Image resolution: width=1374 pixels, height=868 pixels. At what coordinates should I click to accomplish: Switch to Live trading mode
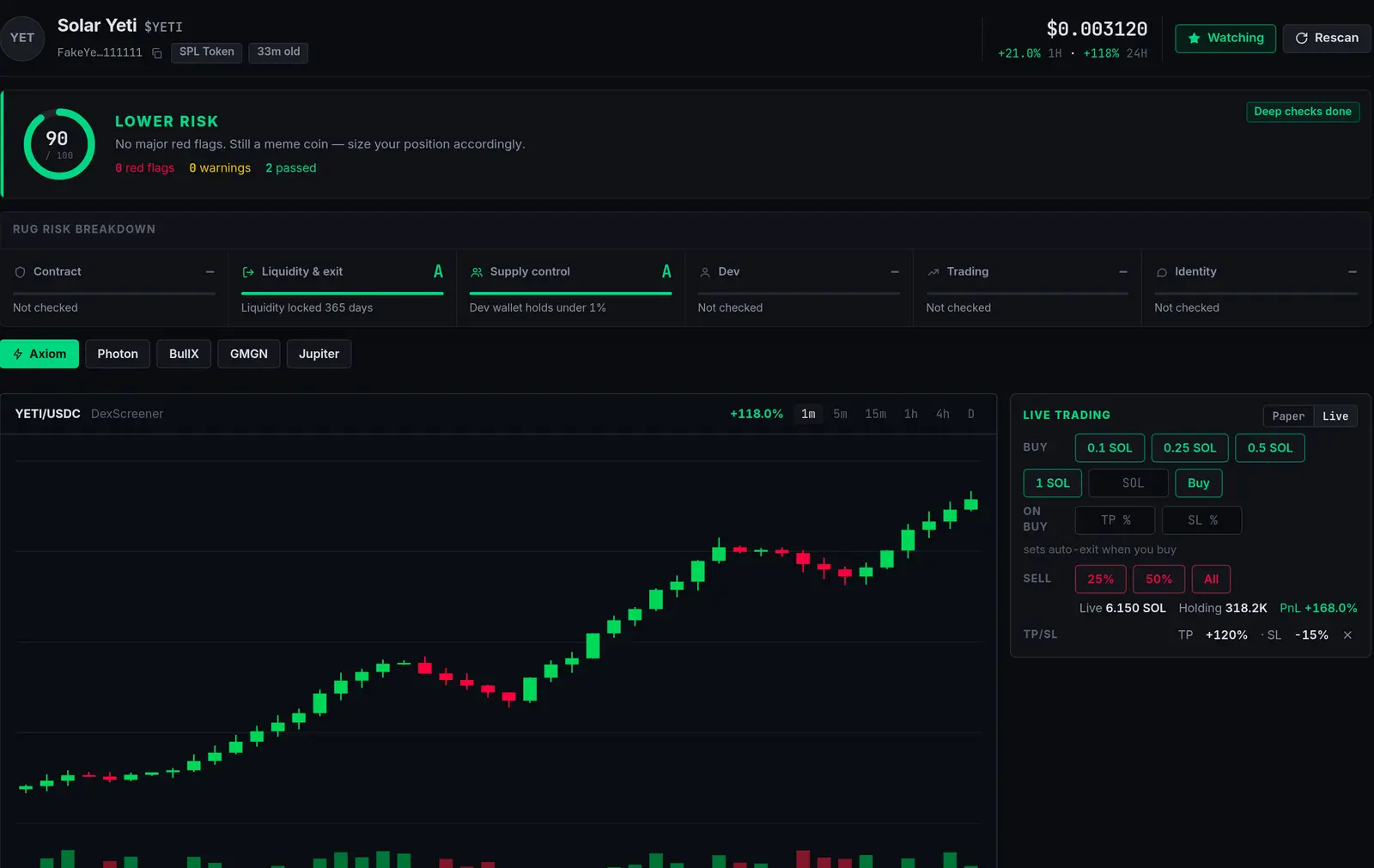1335,416
